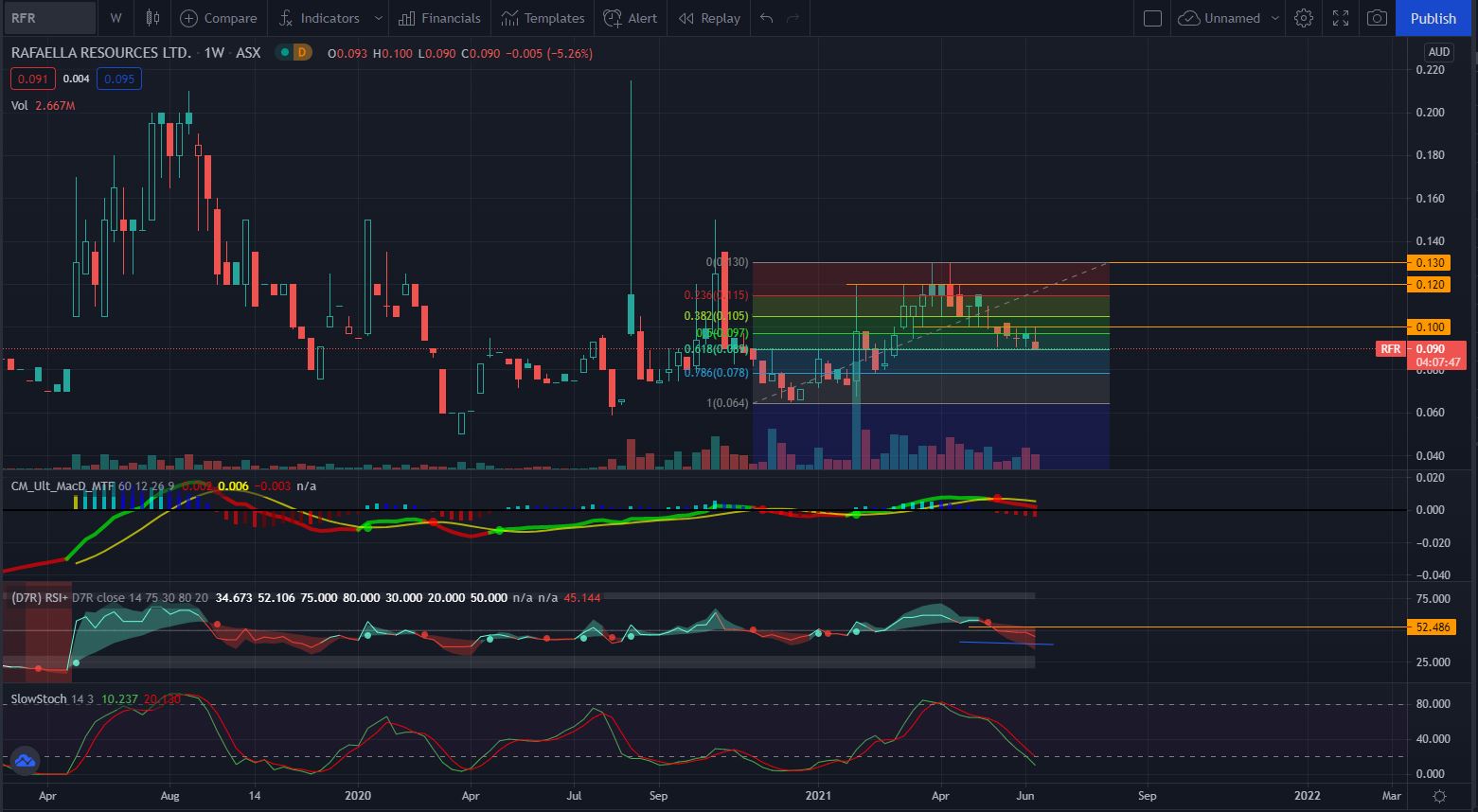
Task: Open chart settings gear in toolbar
Action: point(1304,18)
